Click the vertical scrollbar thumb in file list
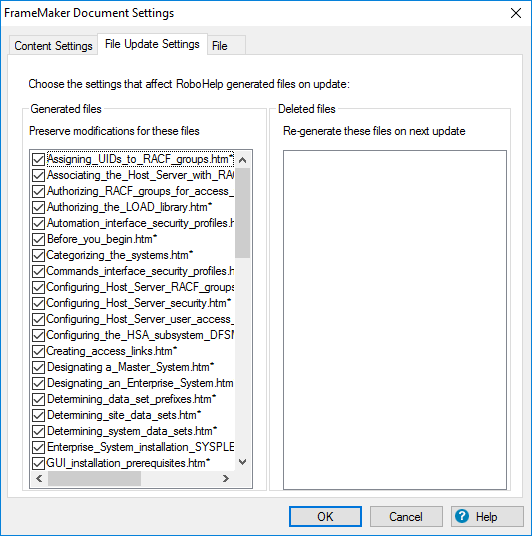The height and width of the screenshot is (536, 532). 242,213
